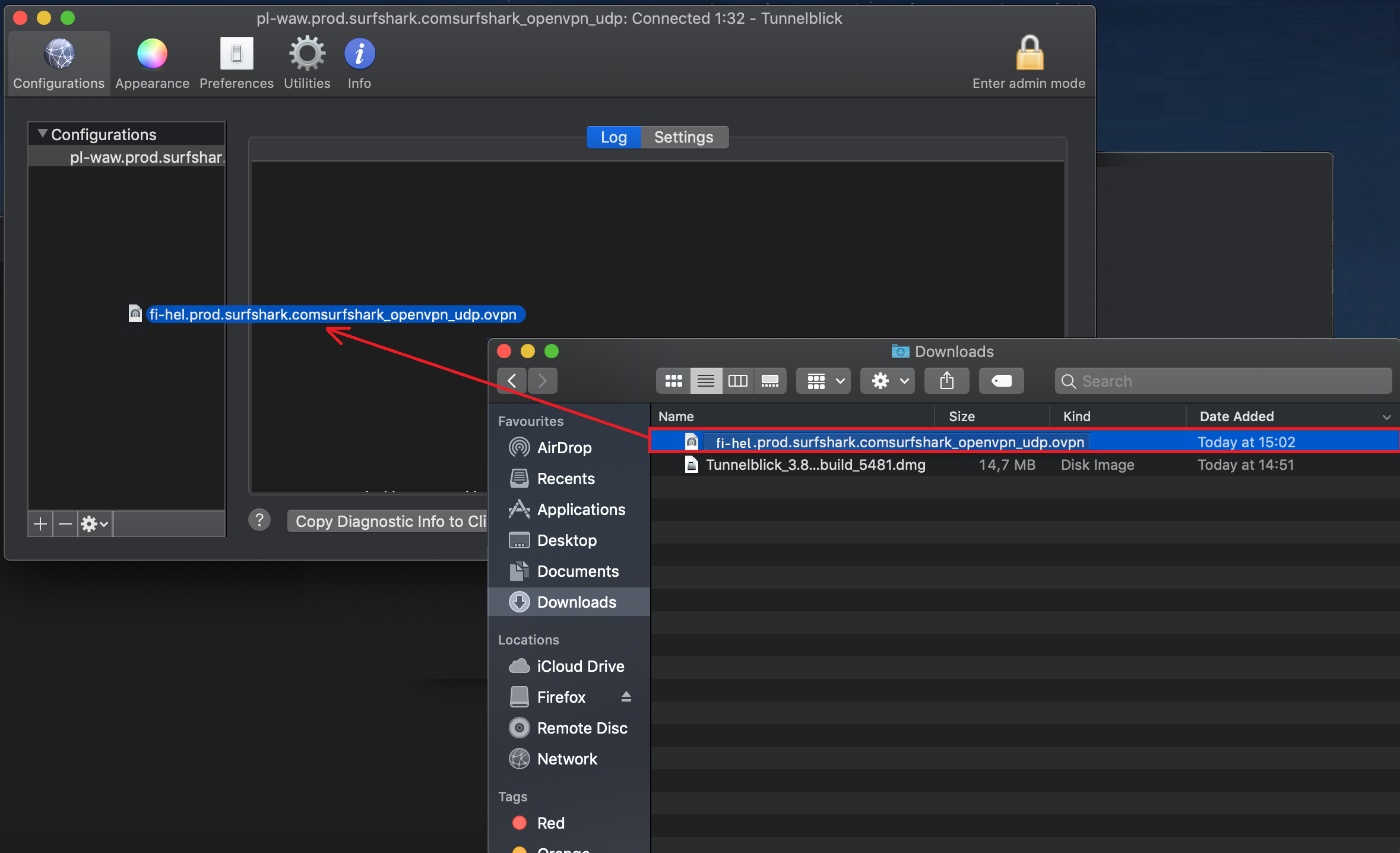Switch to the Settings tab

tap(684, 137)
